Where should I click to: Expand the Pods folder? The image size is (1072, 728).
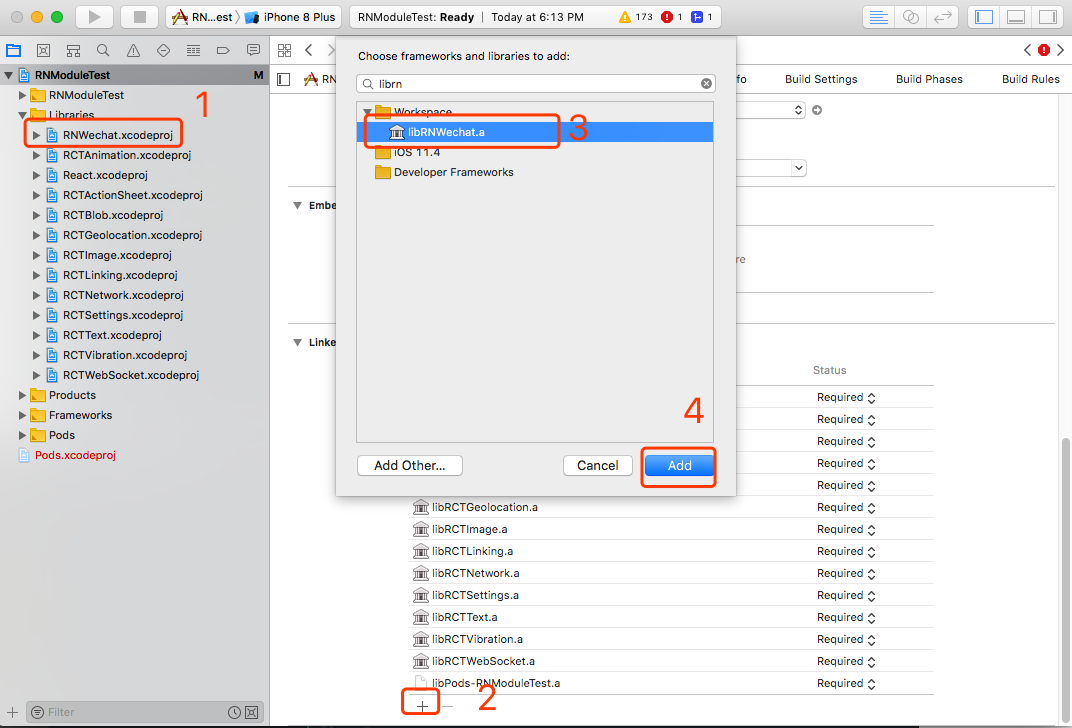pyautogui.click(x=23, y=435)
